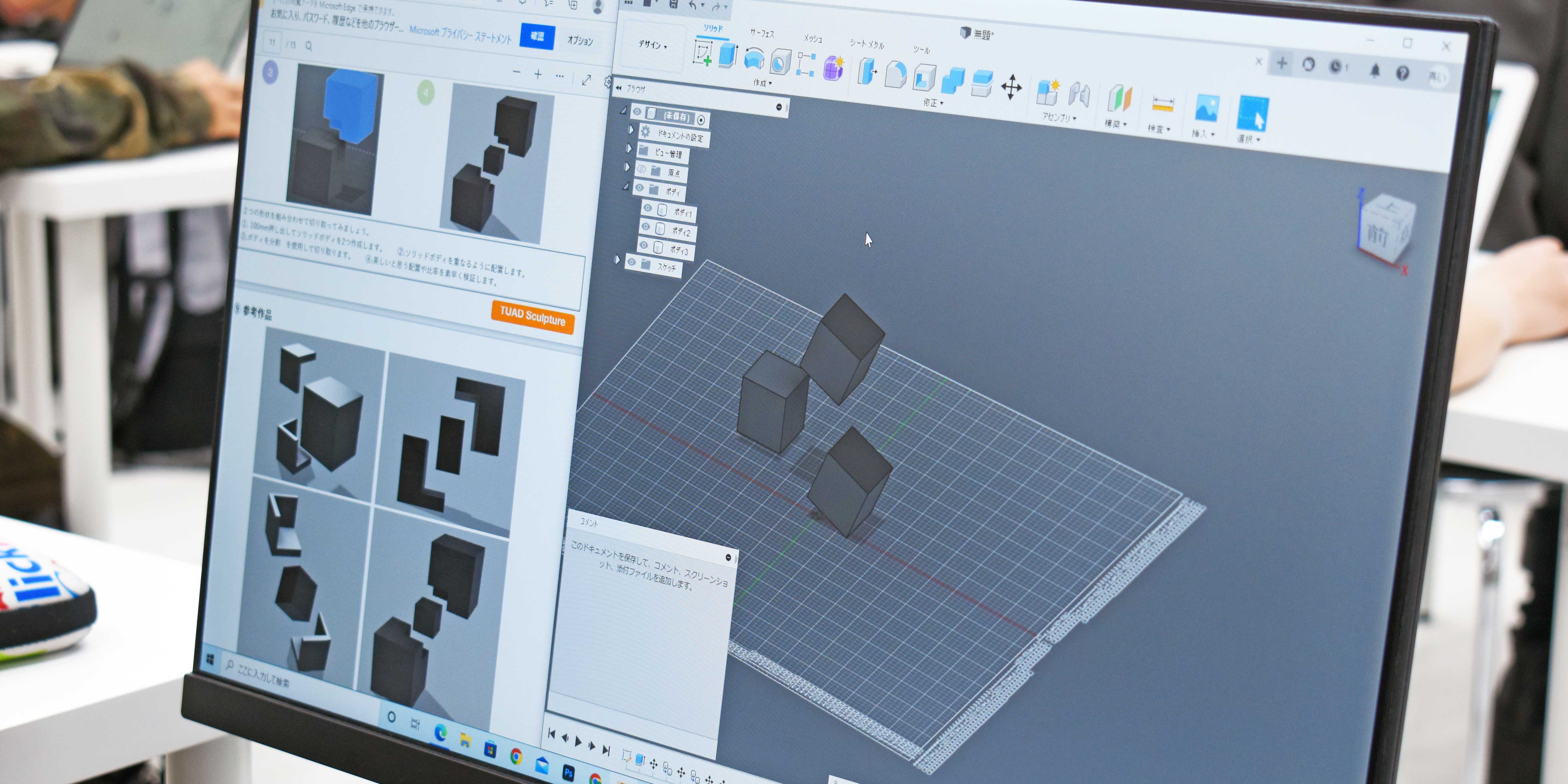This screenshot has height=784, width=1568.
Task: Select the Rectangular Pattern tool
Action: coord(806,64)
